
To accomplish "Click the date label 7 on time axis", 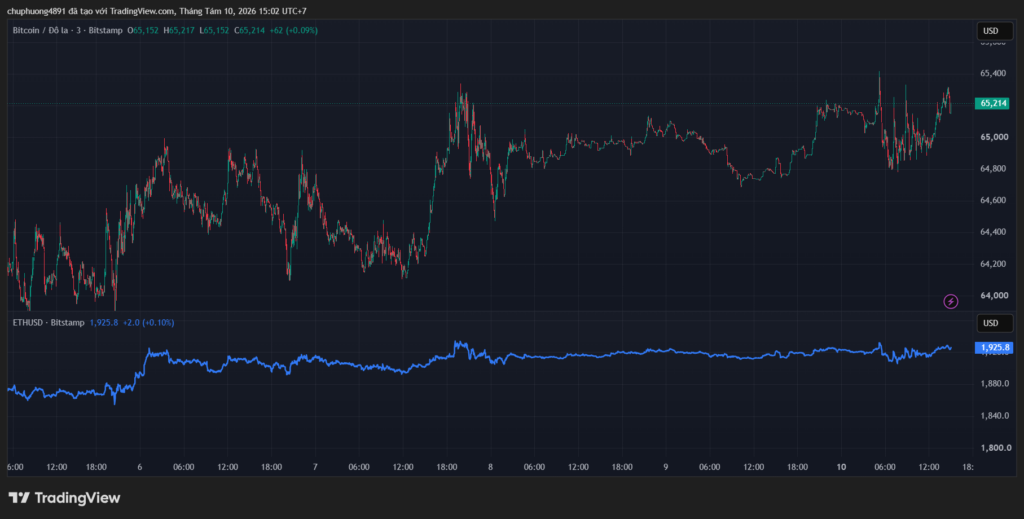I will [315, 467].
